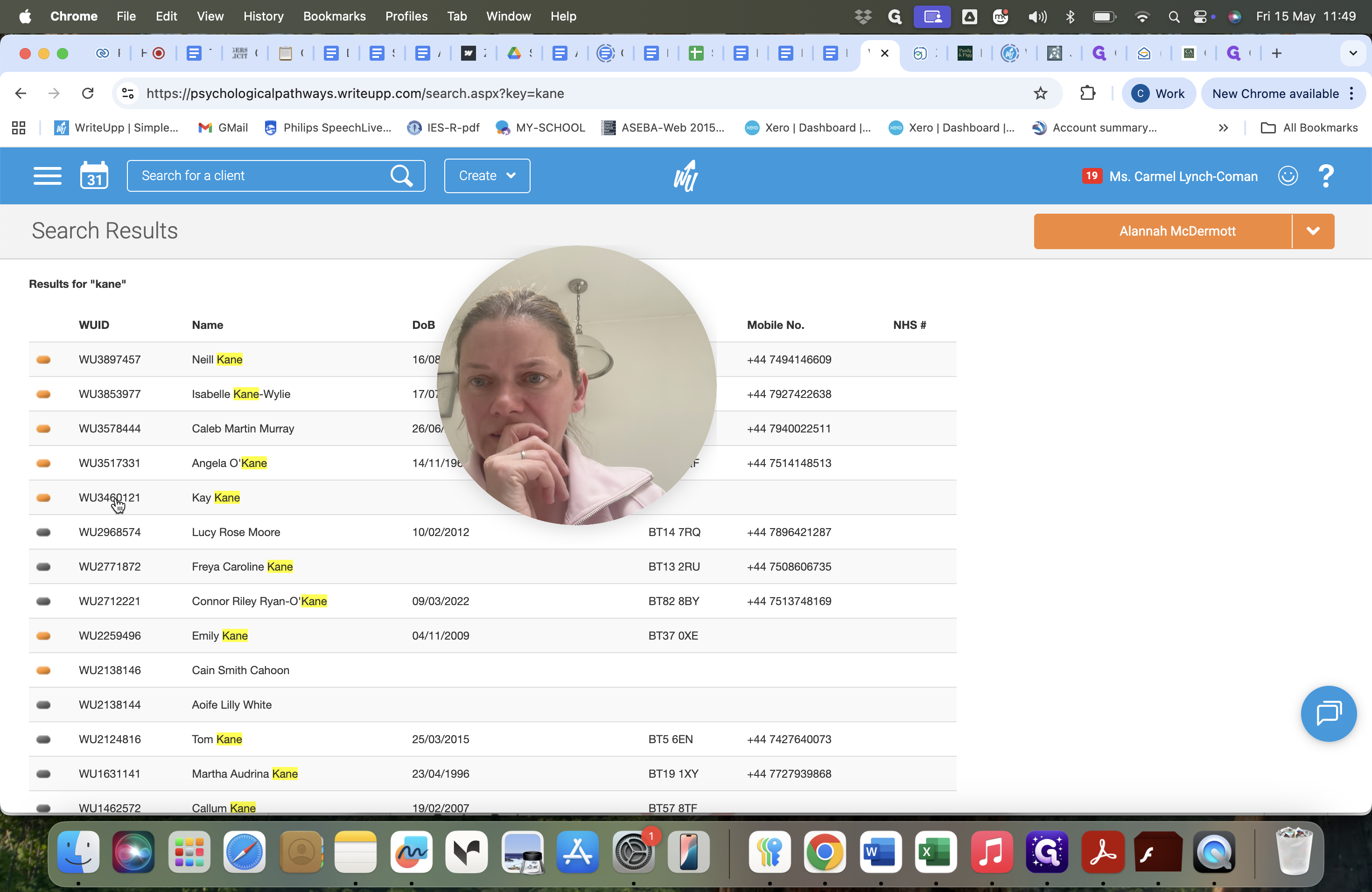Open the Chrome tab search dropdown
Image resolution: width=1372 pixels, height=892 pixels.
coord(1353,54)
